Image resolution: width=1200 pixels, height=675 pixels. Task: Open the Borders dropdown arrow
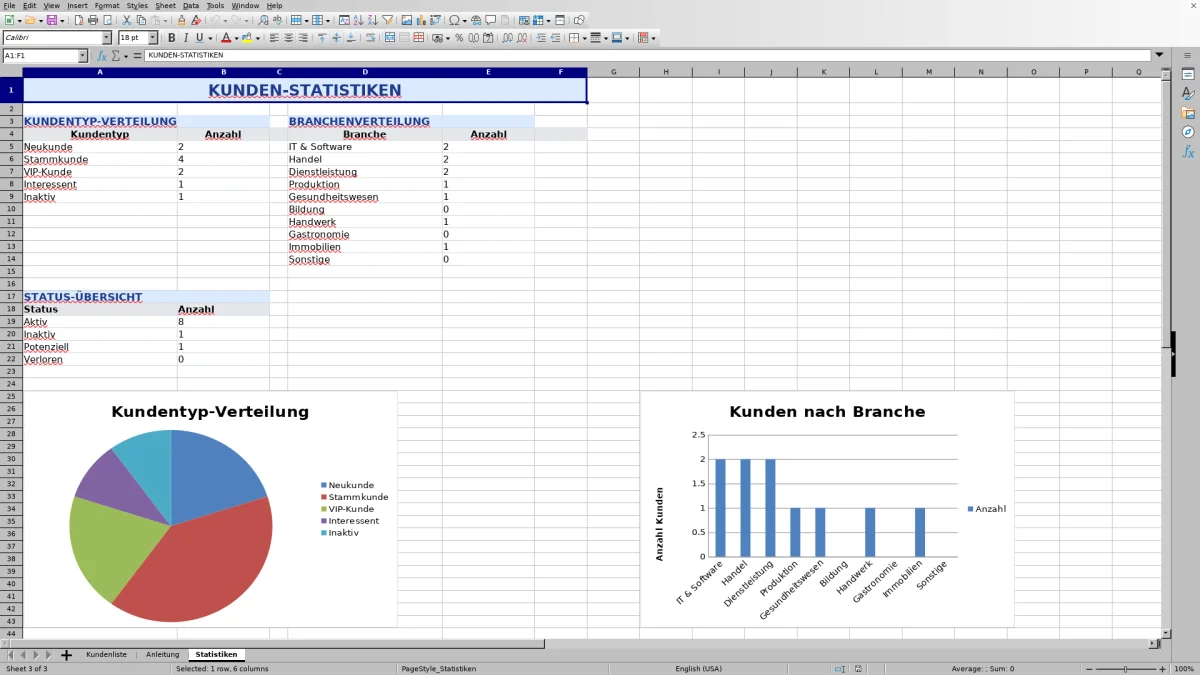(584, 38)
